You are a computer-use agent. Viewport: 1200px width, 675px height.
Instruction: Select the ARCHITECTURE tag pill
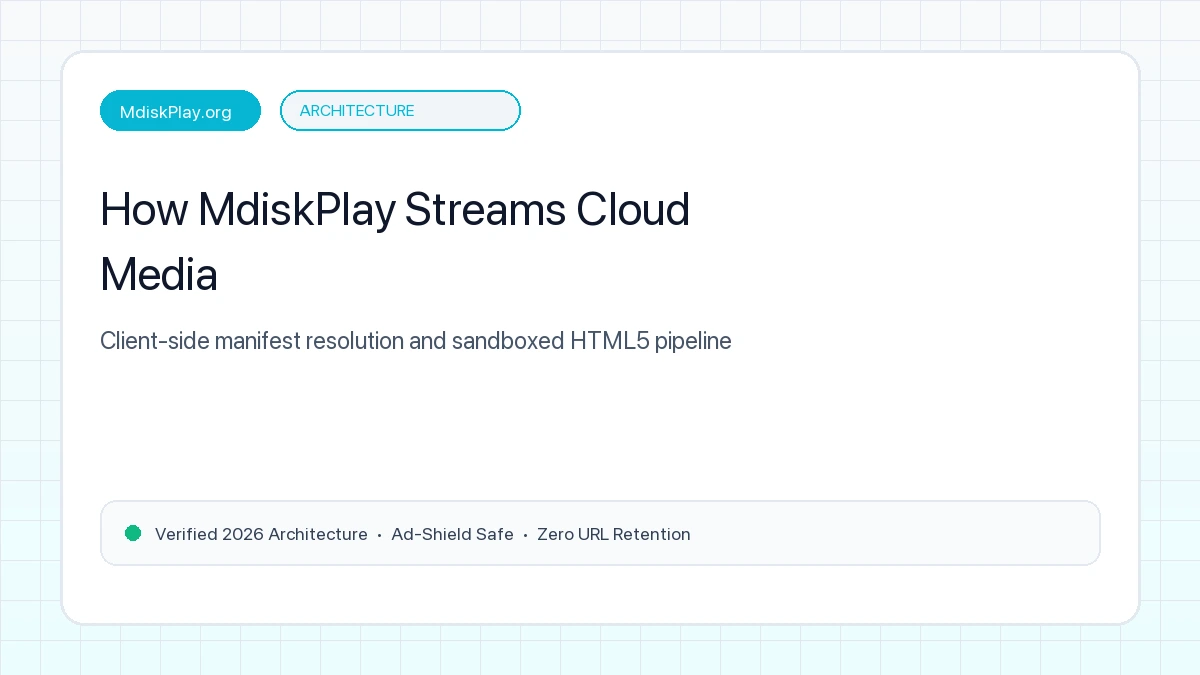[x=400, y=111]
